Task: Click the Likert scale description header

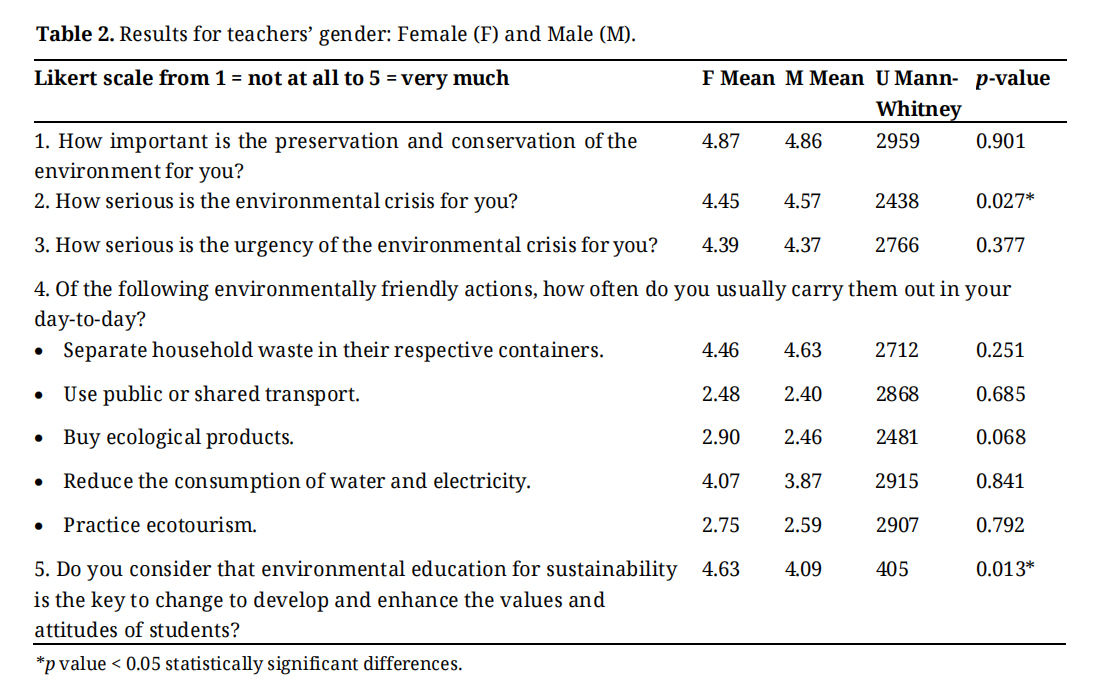Action: point(272,78)
